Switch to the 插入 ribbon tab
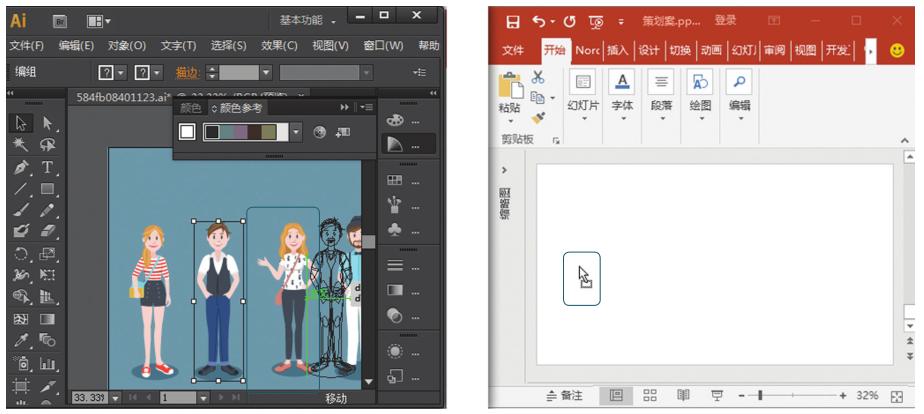Image resolution: width=924 pixels, height=414 pixels. (x=616, y=50)
